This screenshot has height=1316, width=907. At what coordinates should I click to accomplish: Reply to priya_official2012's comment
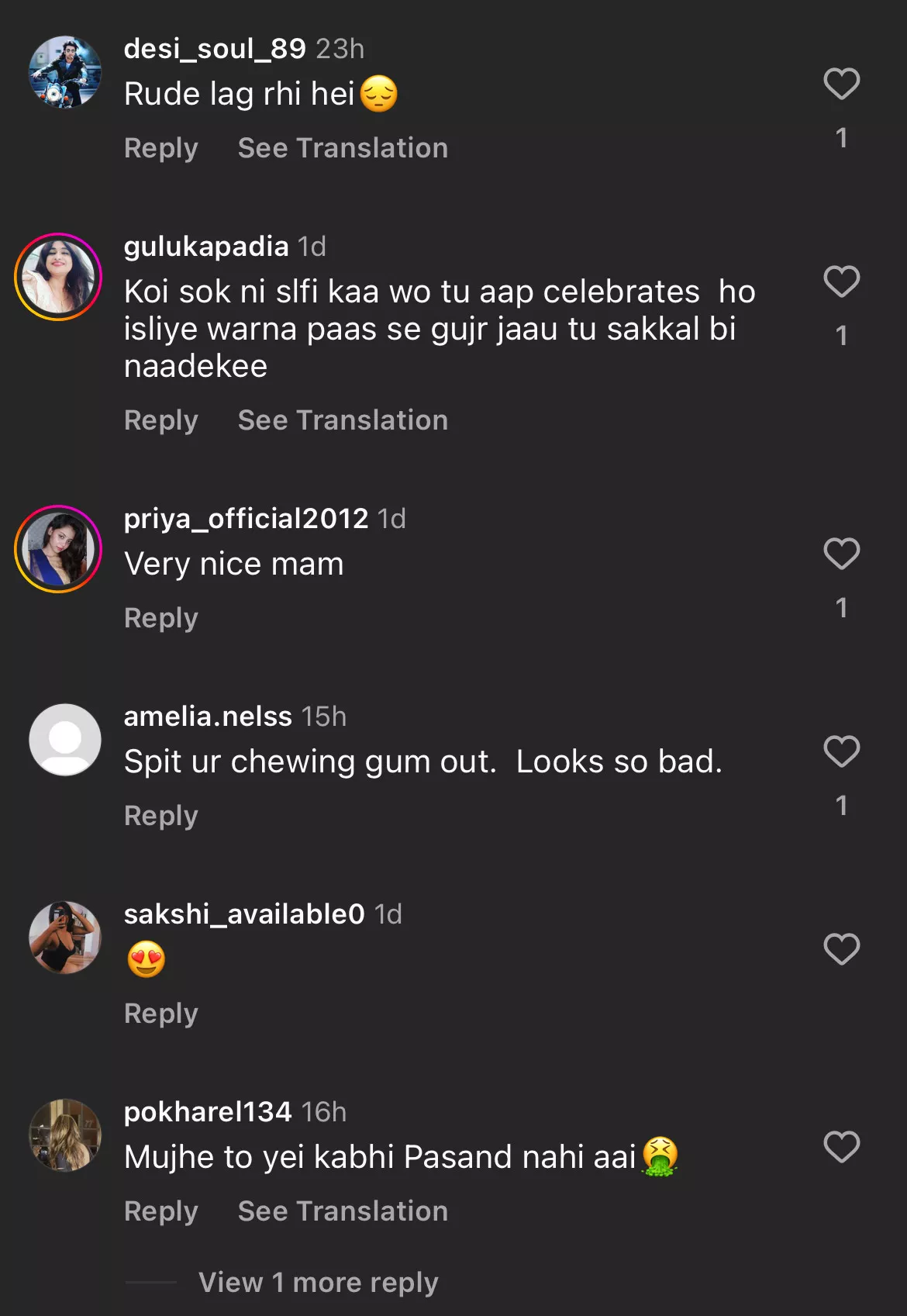[x=161, y=618]
